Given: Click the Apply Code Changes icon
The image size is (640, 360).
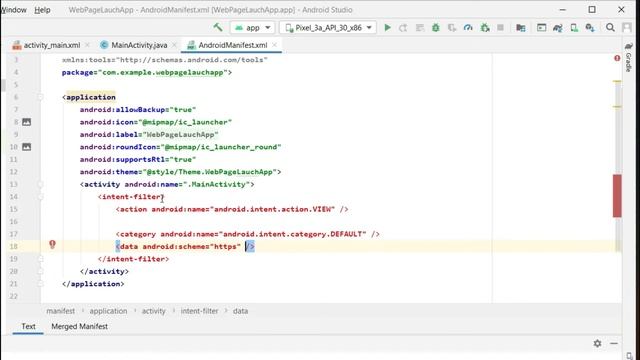Looking at the screenshot, I should pyautogui.click(x=420, y=28).
